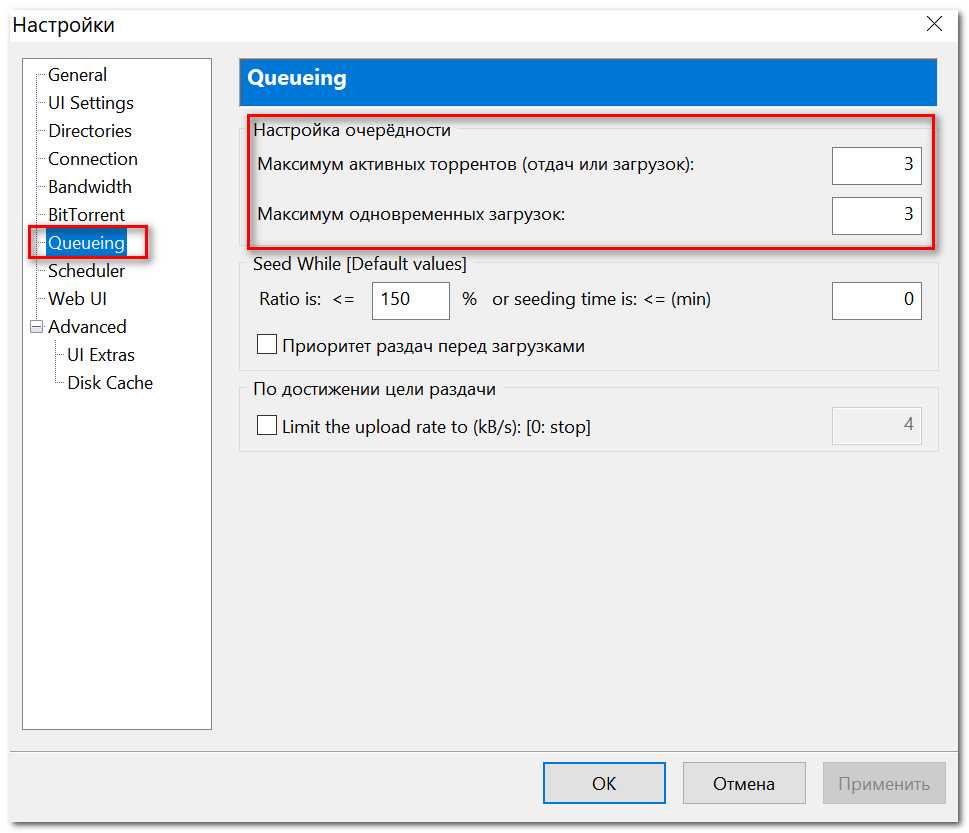969x833 pixels.
Task: Select UI Settings in the tree
Action: pyautogui.click(x=90, y=103)
